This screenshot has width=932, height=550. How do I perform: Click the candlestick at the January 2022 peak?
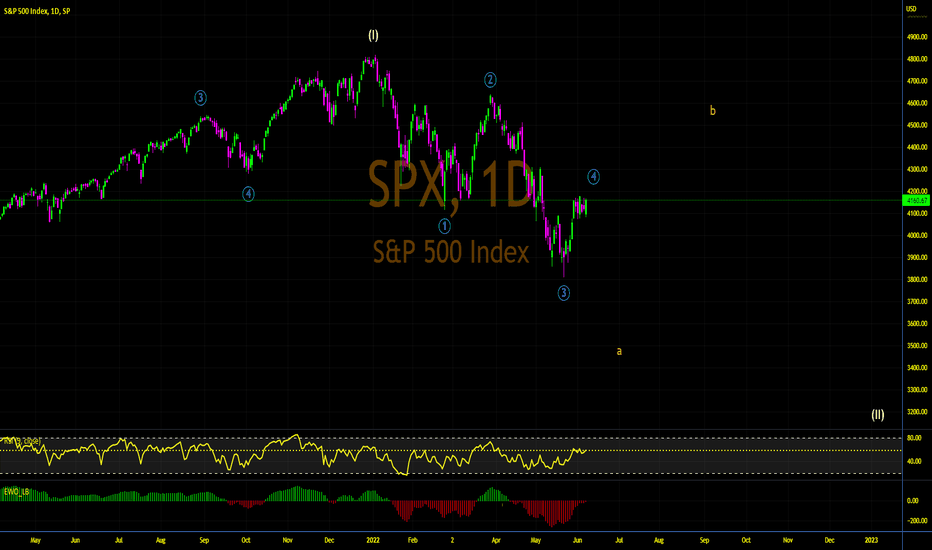point(375,62)
